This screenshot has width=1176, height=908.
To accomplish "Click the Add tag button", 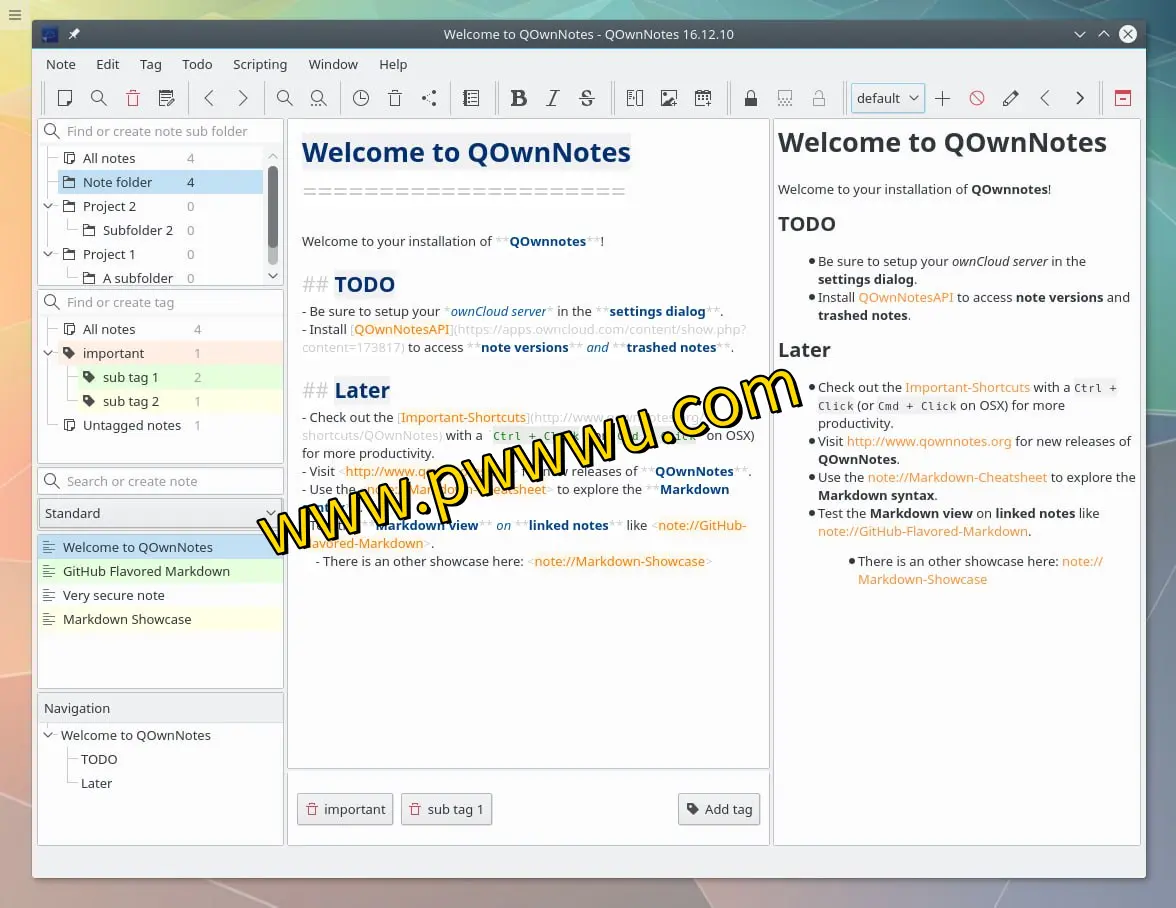I will (718, 809).
